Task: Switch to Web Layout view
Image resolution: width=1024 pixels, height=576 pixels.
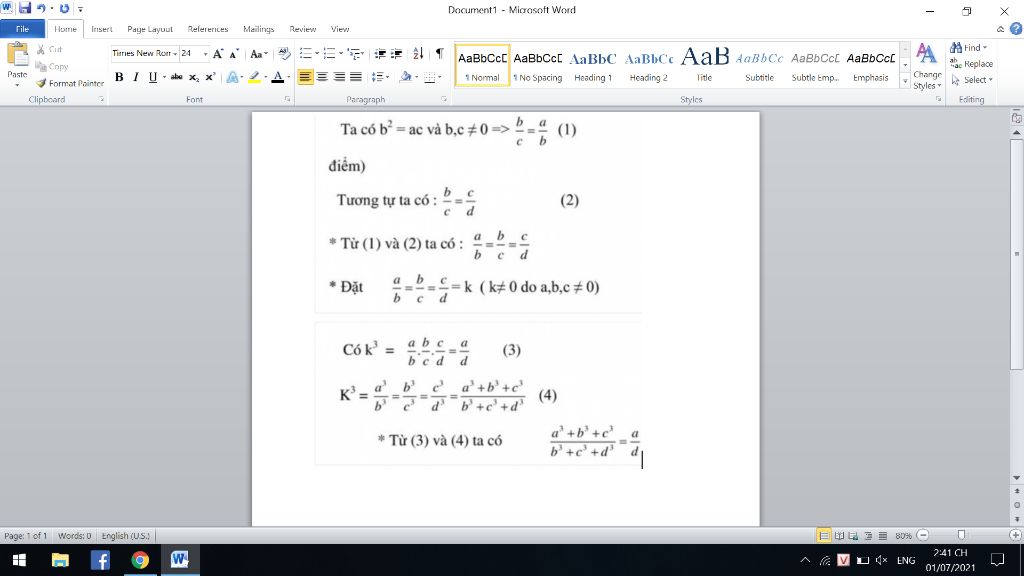Action: [854, 536]
